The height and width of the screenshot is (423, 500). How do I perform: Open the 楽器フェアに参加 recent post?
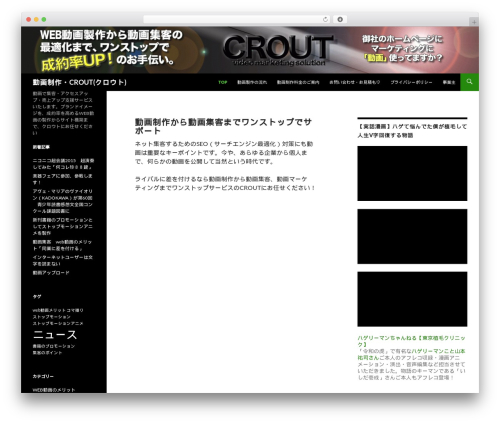pos(62,179)
